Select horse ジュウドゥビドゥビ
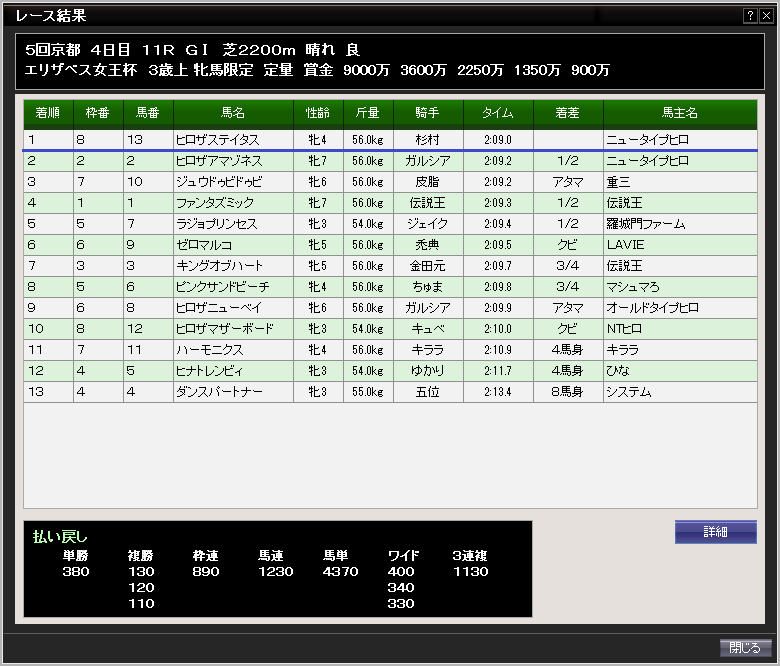The width and height of the screenshot is (780, 666). pos(219,182)
